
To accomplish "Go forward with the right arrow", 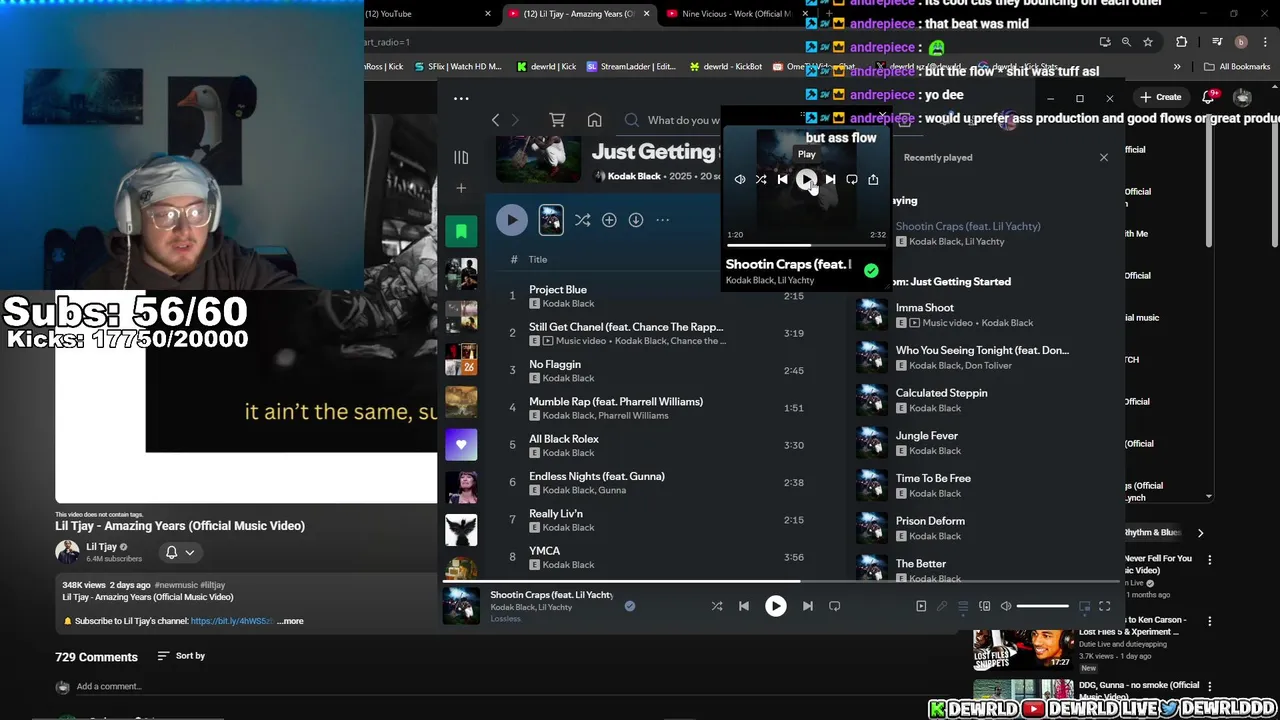I will coord(515,120).
